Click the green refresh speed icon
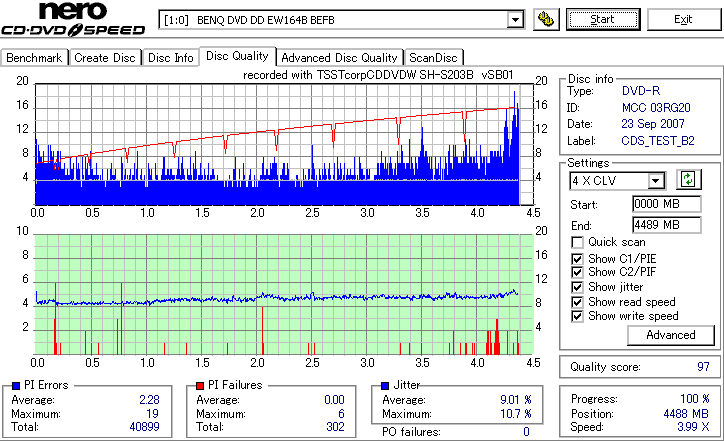Image resolution: width=724 pixels, height=441 pixels. pos(688,179)
